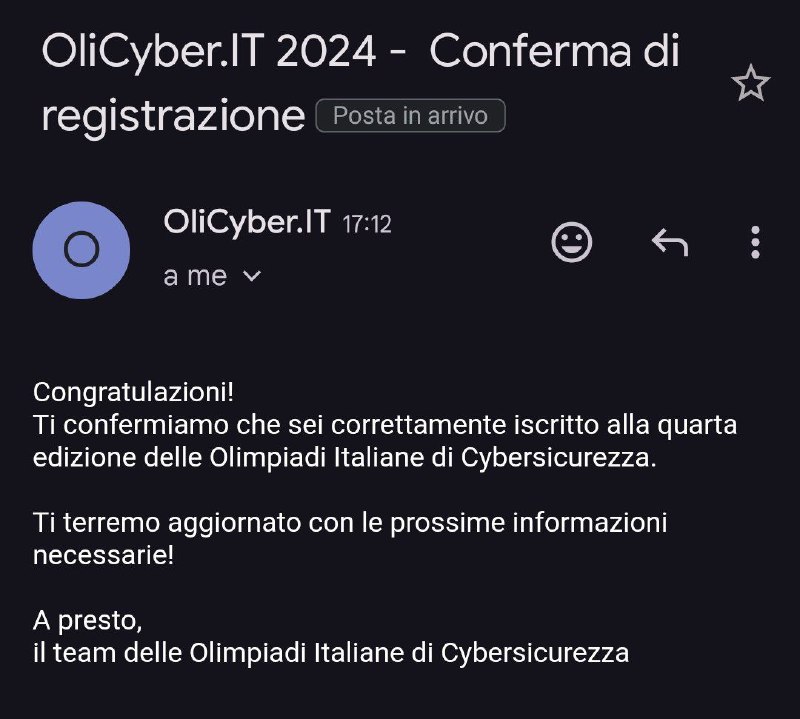Click the 17:12 timestamp
Viewport: 800px width, 719px height.
367,225
